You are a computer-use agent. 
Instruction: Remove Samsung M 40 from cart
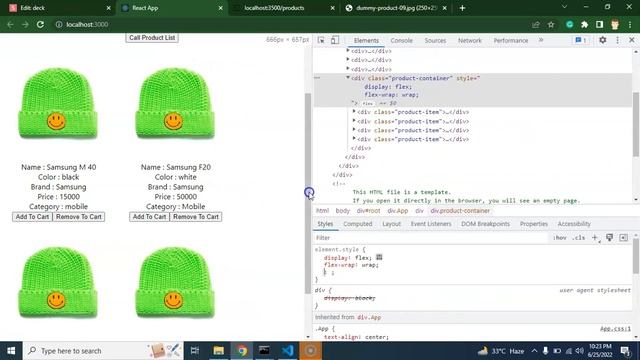pyautogui.click(x=79, y=217)
